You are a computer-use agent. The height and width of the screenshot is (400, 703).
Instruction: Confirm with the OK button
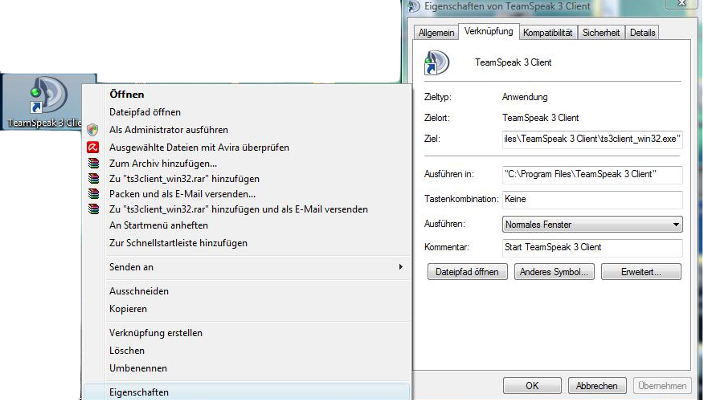(532, 386)
